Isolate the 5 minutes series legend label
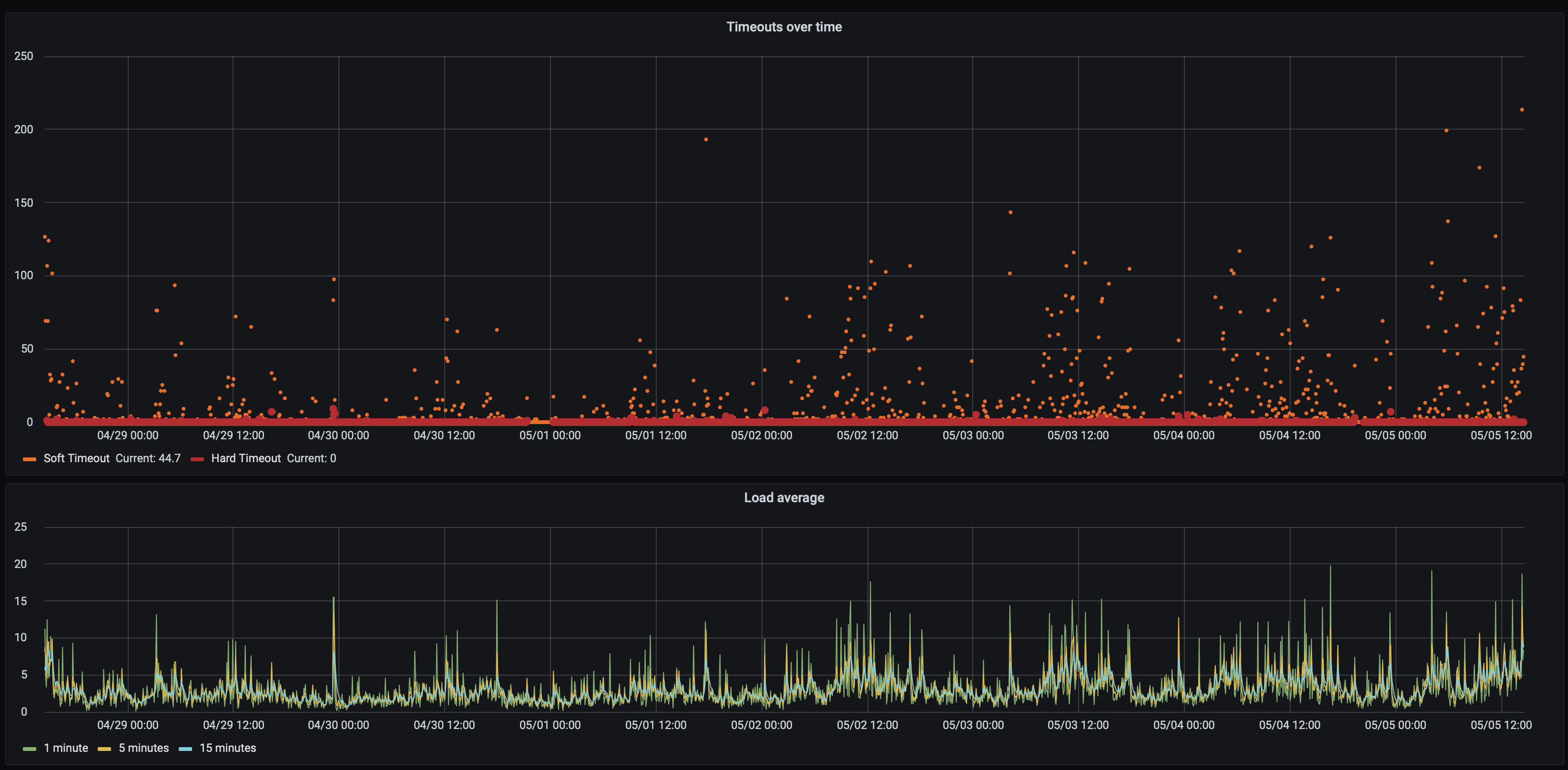The width and height of the screenshot is (1568, 770). click(143, 748)
